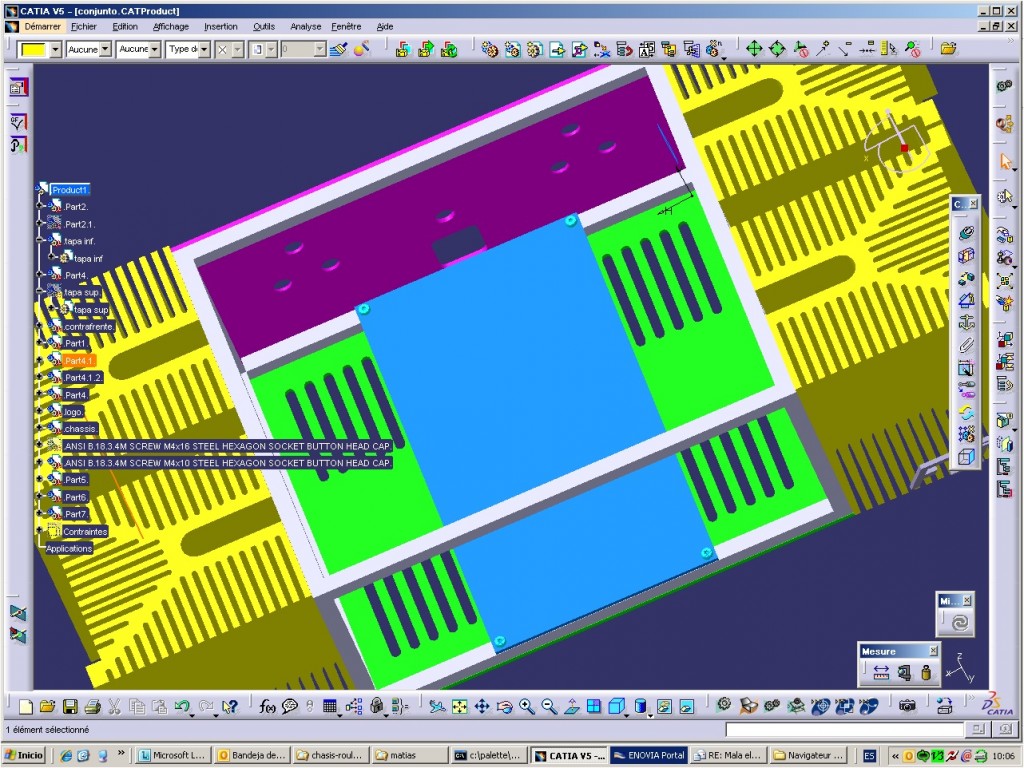
Task: Click the Measure Item icon
Action: click(904, 673)
